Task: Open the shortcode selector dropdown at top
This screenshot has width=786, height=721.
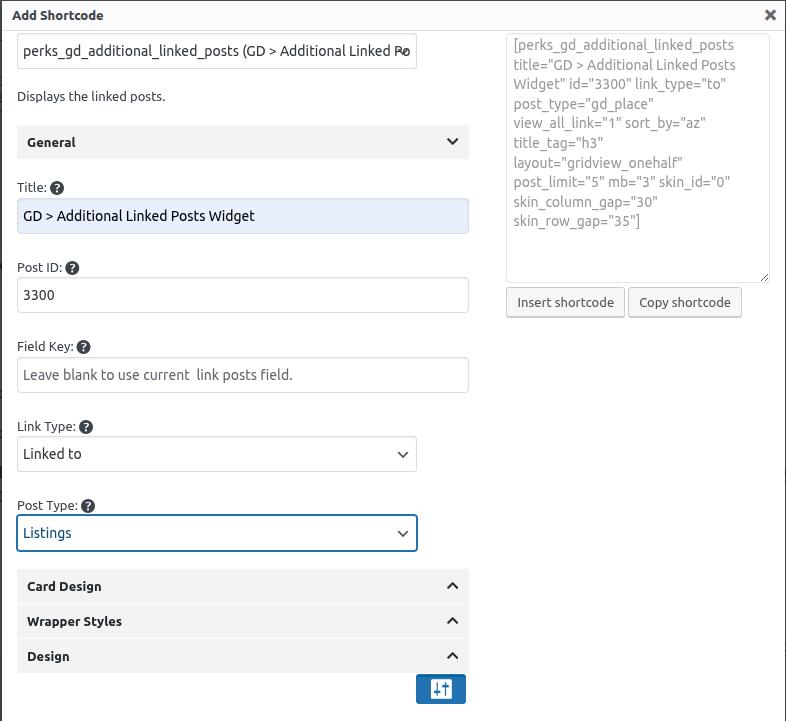Action: [216, 51]
